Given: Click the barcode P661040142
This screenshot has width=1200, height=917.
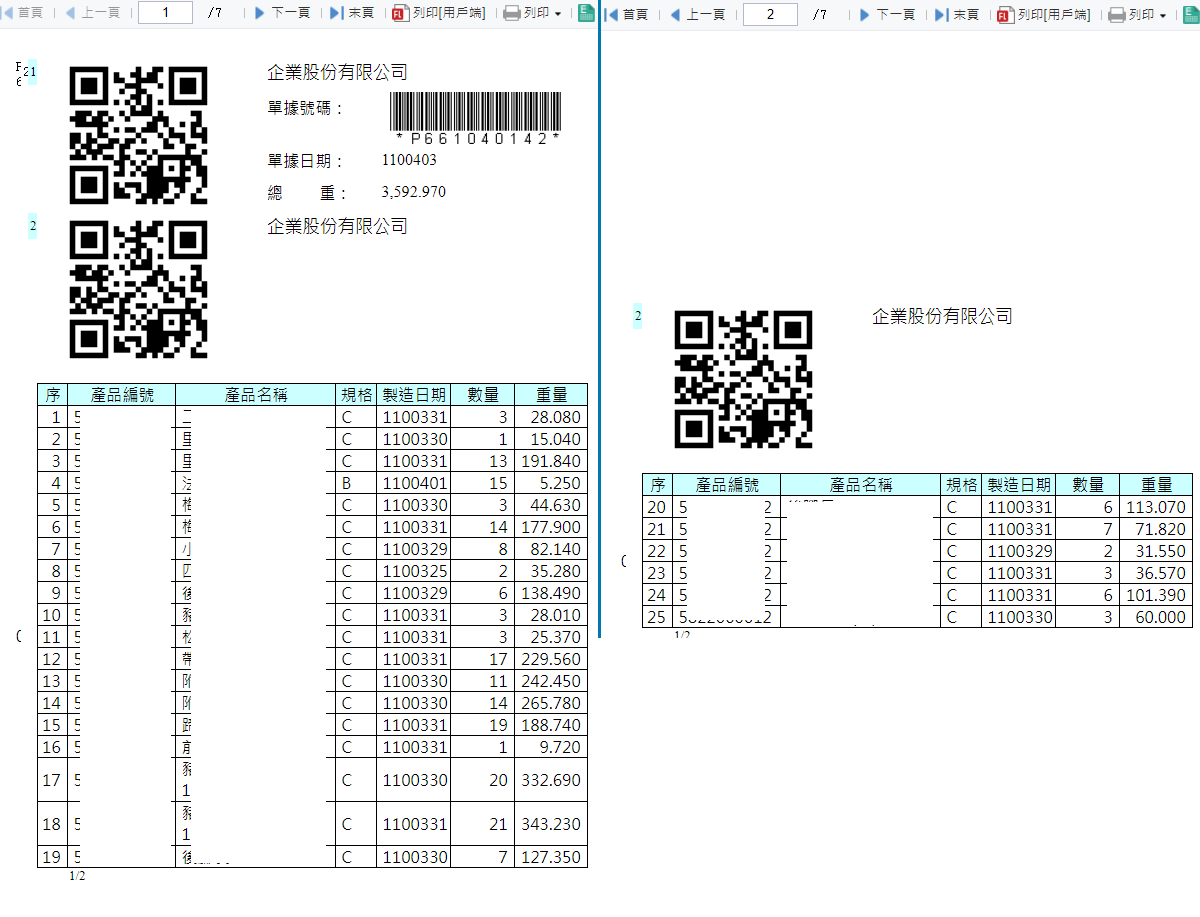Looking at the screenshot, I should click(474, 119).
